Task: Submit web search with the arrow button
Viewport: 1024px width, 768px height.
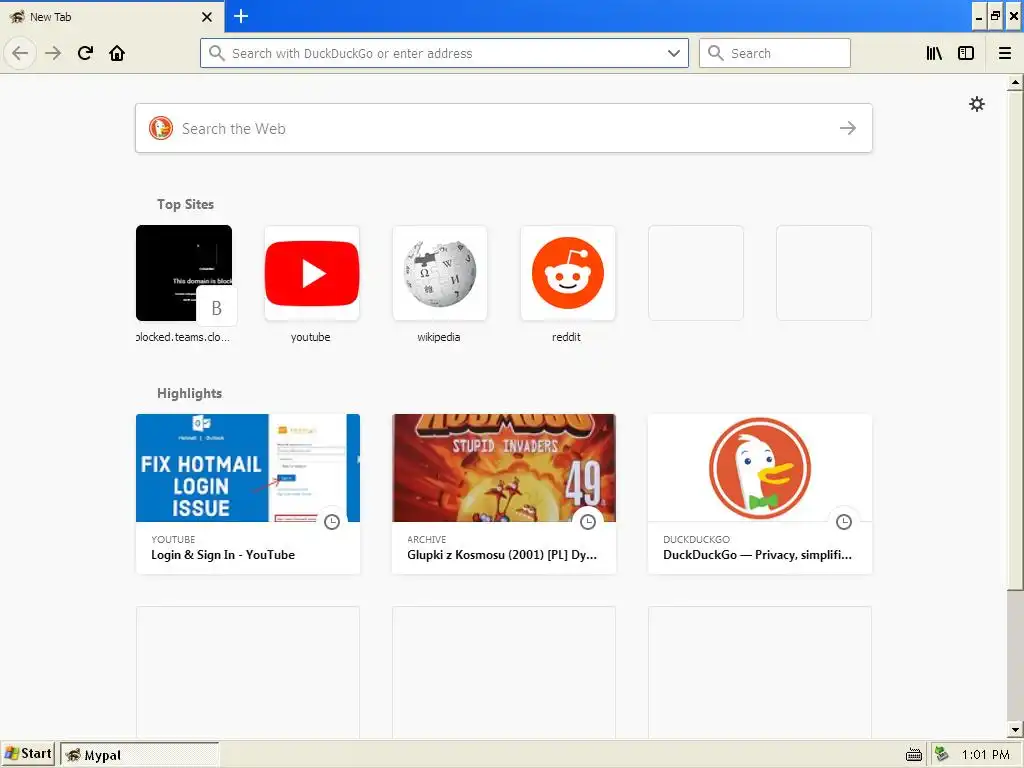Action: pyautogui.click(x=848, y=128)
